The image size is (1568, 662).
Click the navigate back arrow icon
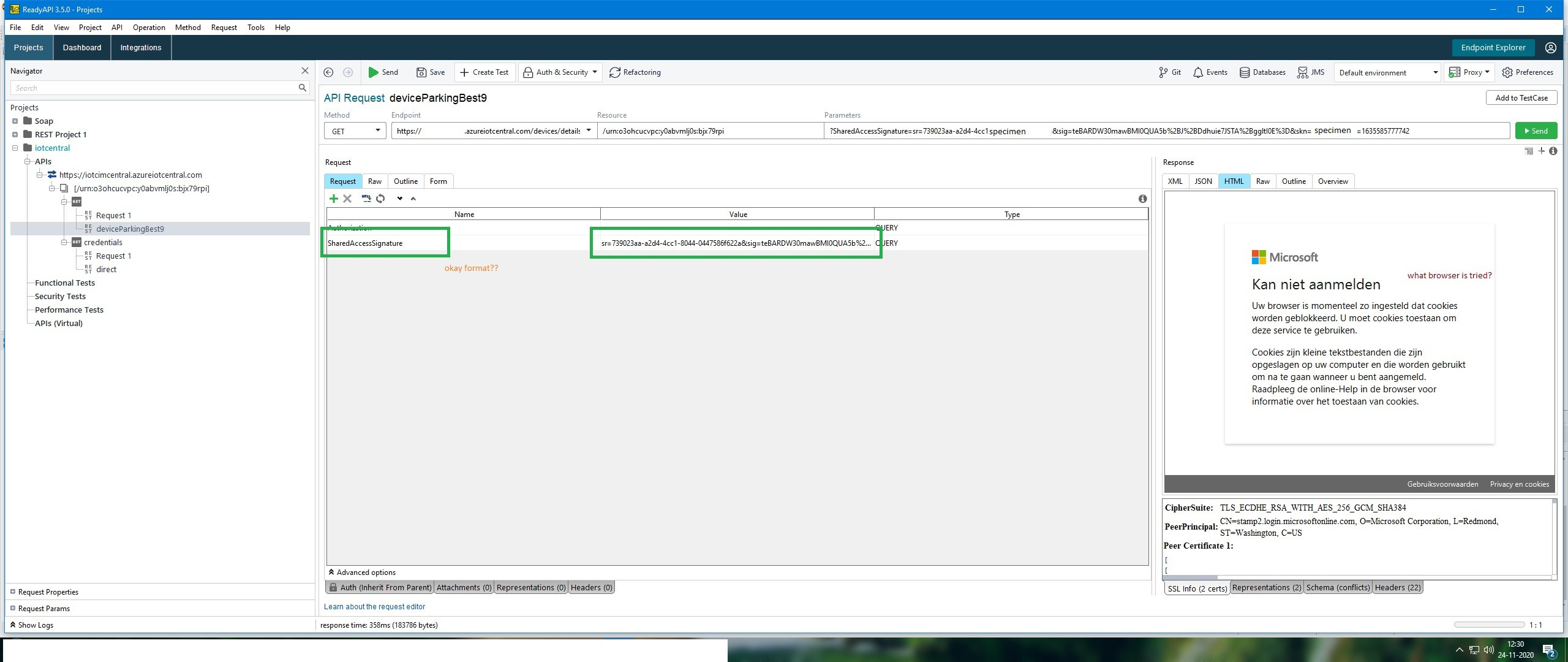pos(328,72)
